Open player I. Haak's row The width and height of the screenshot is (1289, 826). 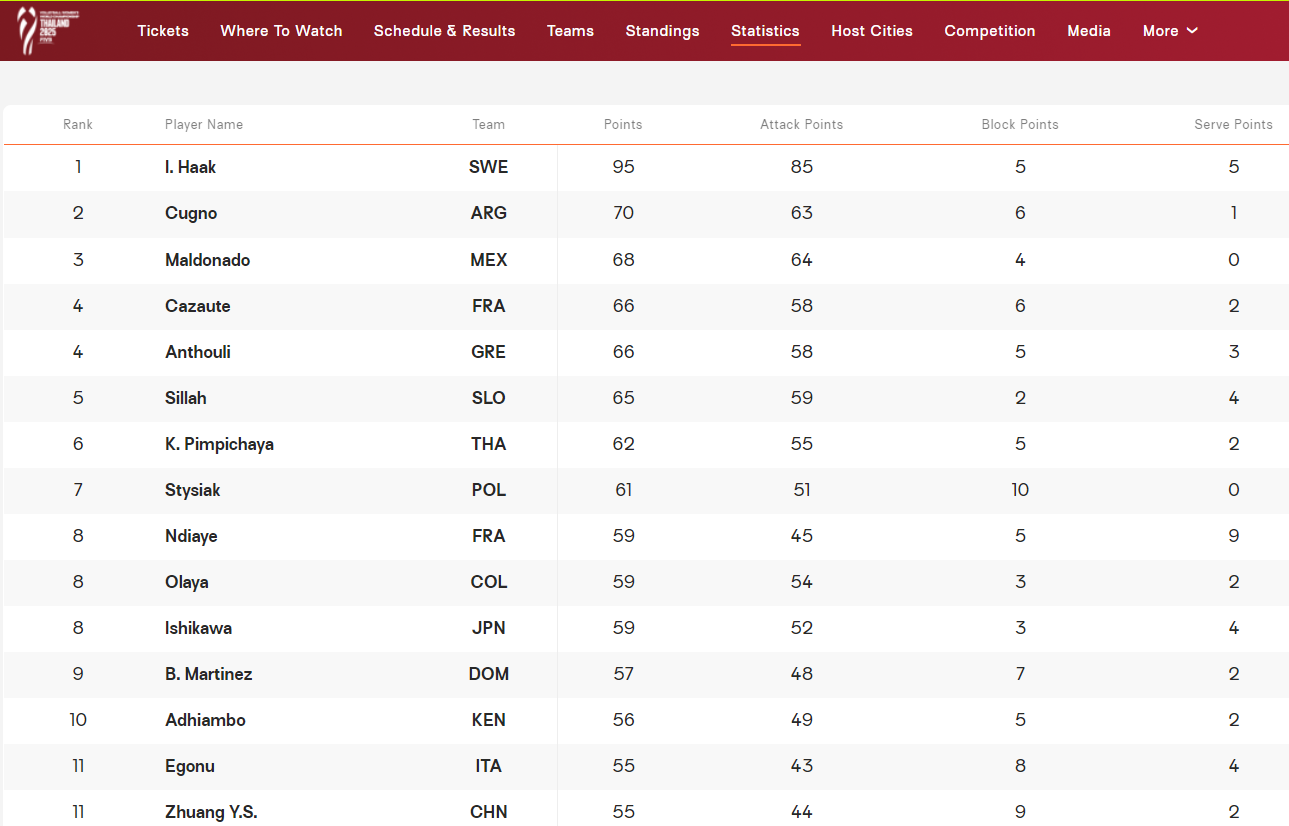pos(190,167)
